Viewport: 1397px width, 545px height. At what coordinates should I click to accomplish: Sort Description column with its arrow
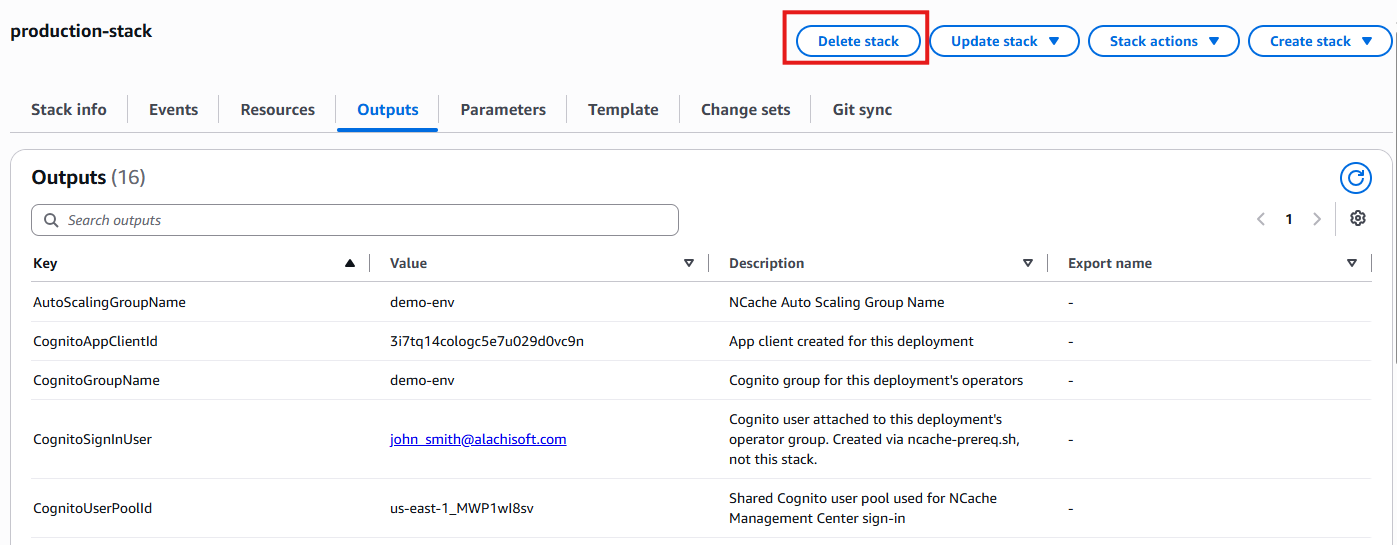(x=1028, y=263)
